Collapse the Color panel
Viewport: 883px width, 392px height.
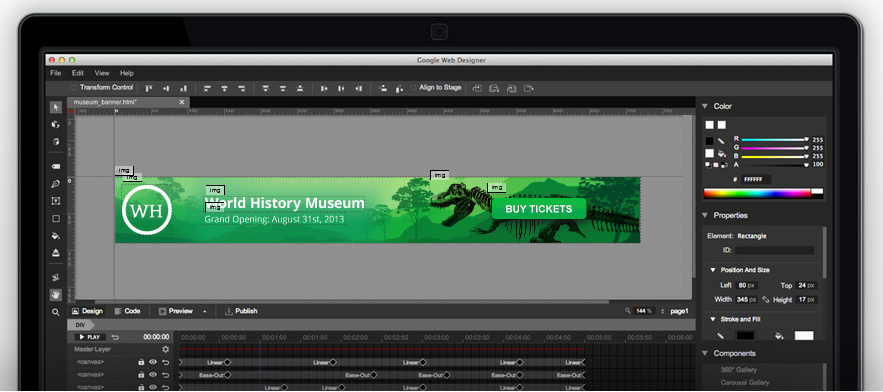(x=704, y=106)
